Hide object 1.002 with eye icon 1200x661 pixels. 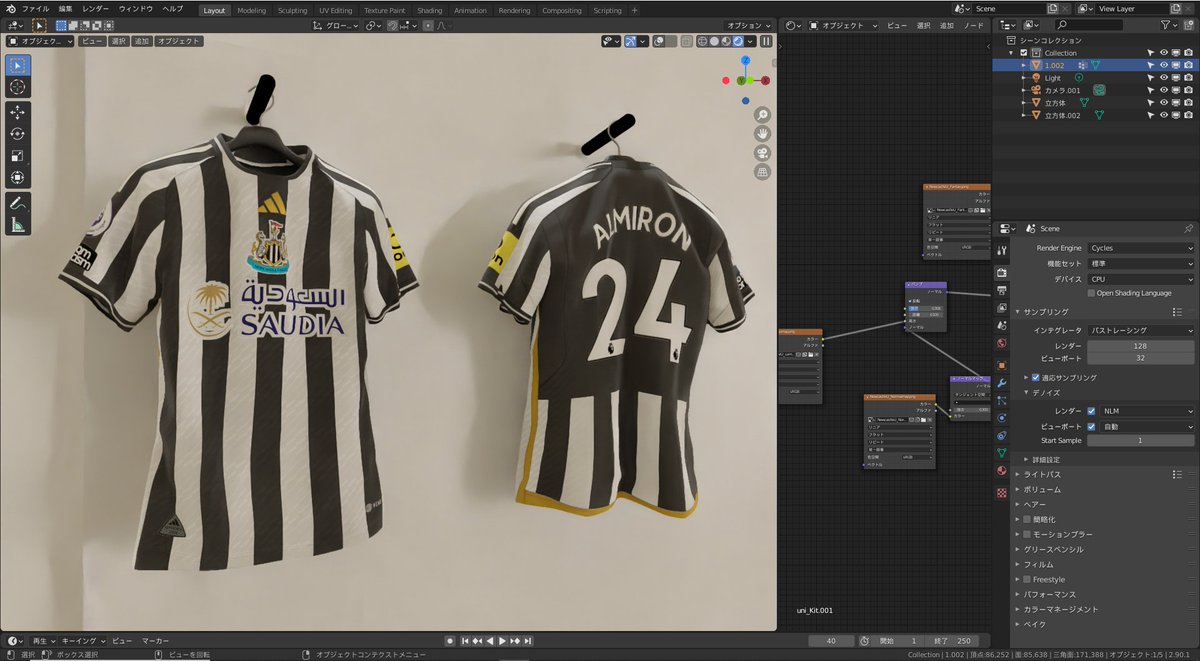(x=1163, y=65)
